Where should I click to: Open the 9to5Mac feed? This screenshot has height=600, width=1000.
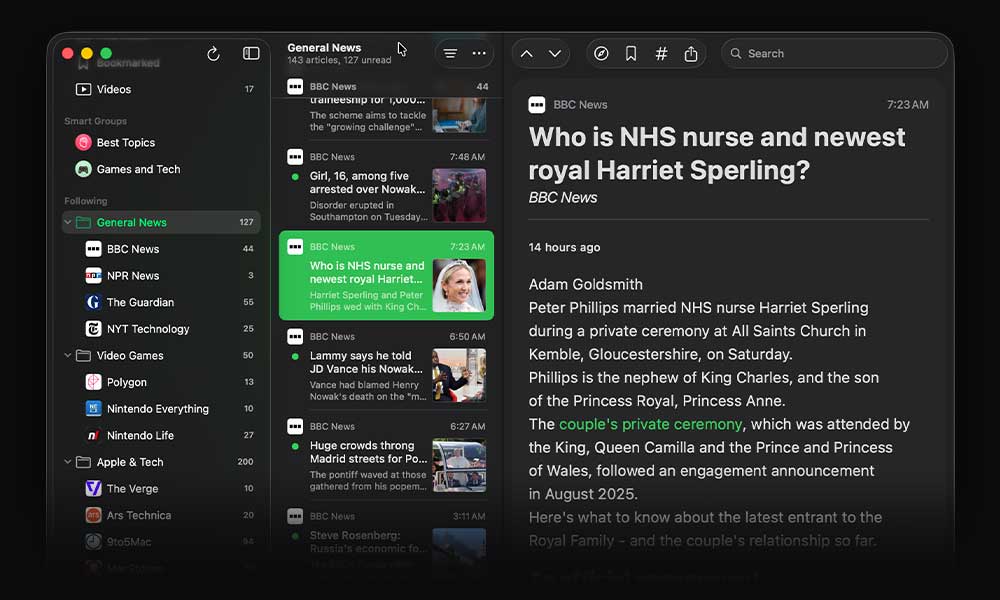pyautogui.click(x=161, y=542)
